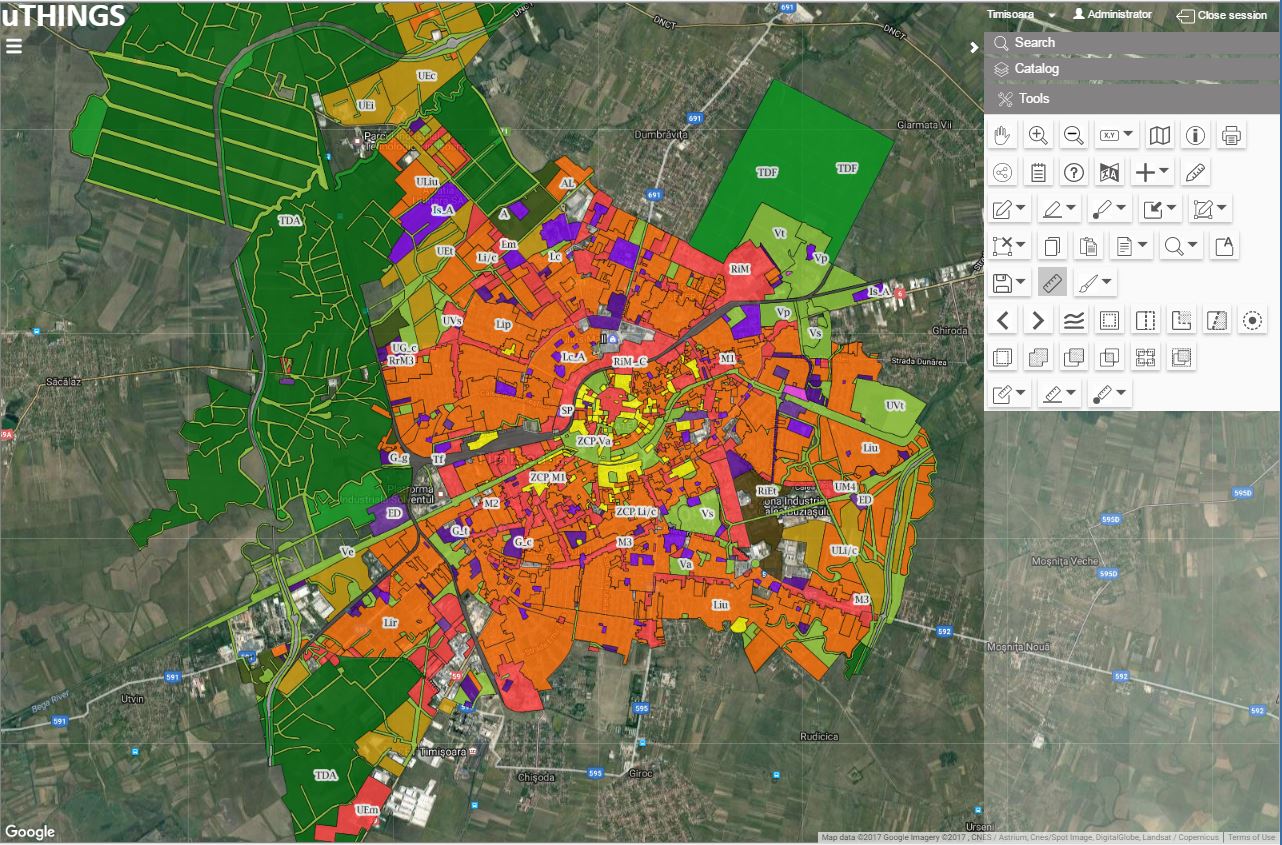This screenshot has width=1282, height=845.
Task: Expand the Save floppy disk dropdown
Action: tap(1009, 283)
